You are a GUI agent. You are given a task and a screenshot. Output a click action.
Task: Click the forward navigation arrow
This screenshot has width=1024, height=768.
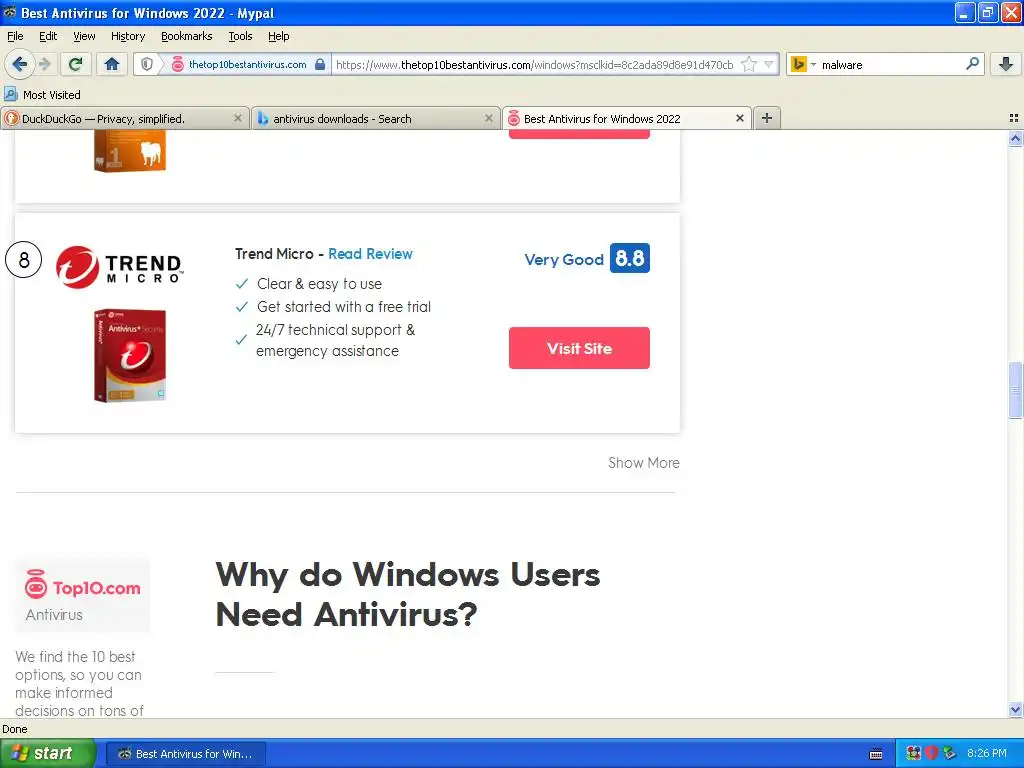coord(45,64)
